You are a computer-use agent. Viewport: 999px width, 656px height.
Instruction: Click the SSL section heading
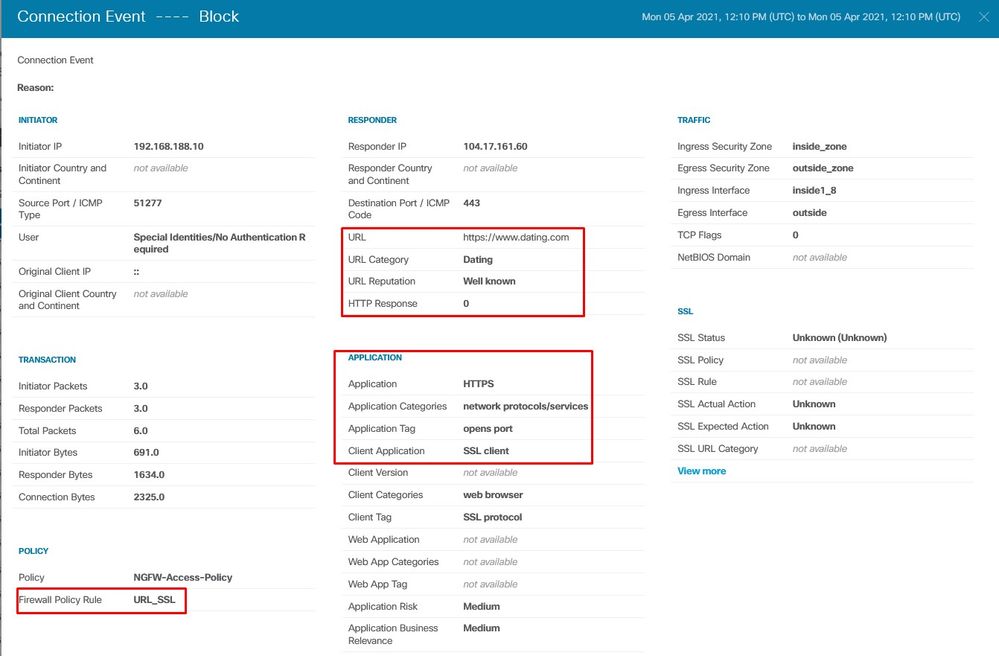(x=685, y=311)
